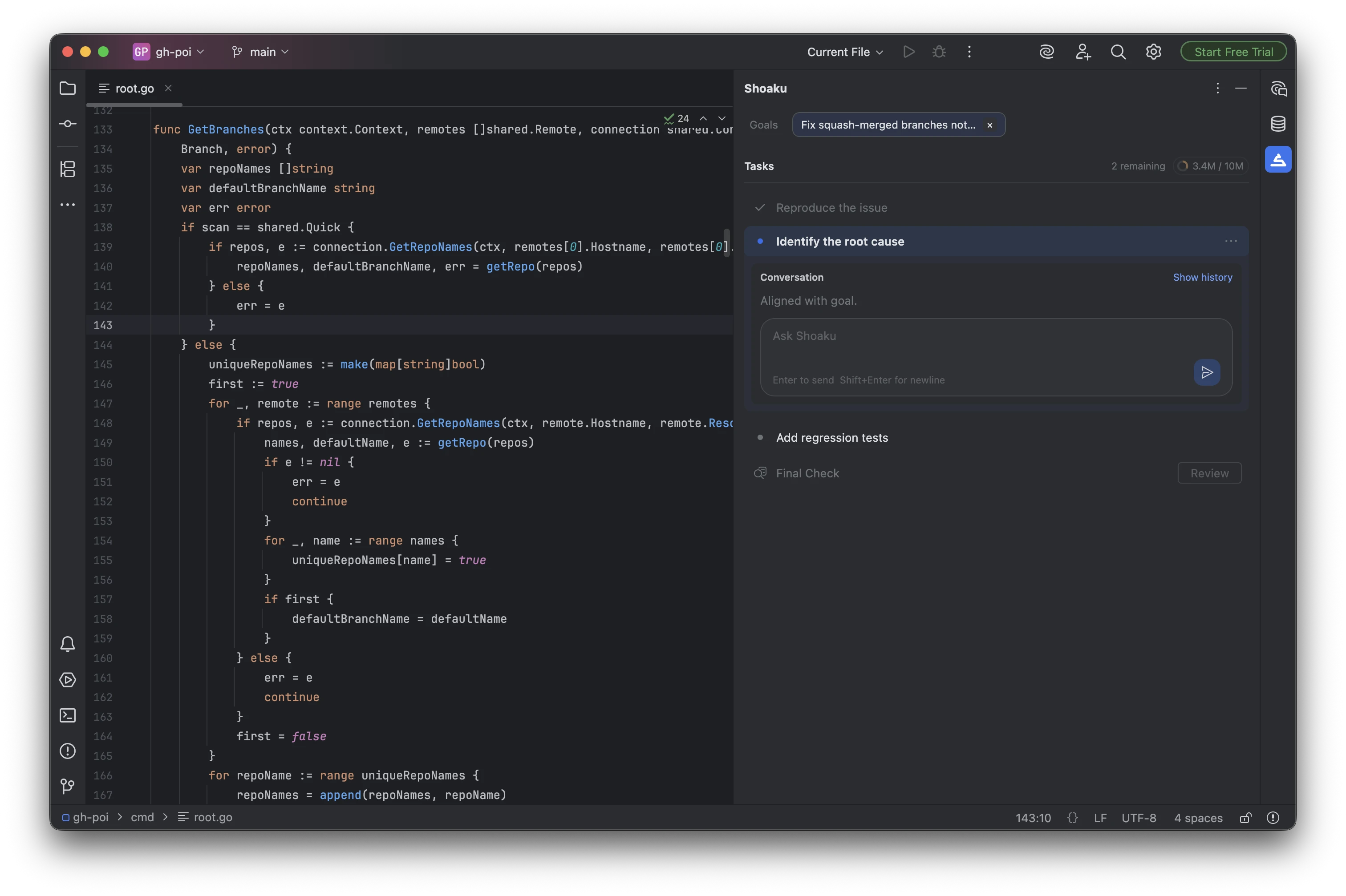Show more tool windows ellipsis in left sidebar
The image size is (1346, 896).
click(68, 205)
